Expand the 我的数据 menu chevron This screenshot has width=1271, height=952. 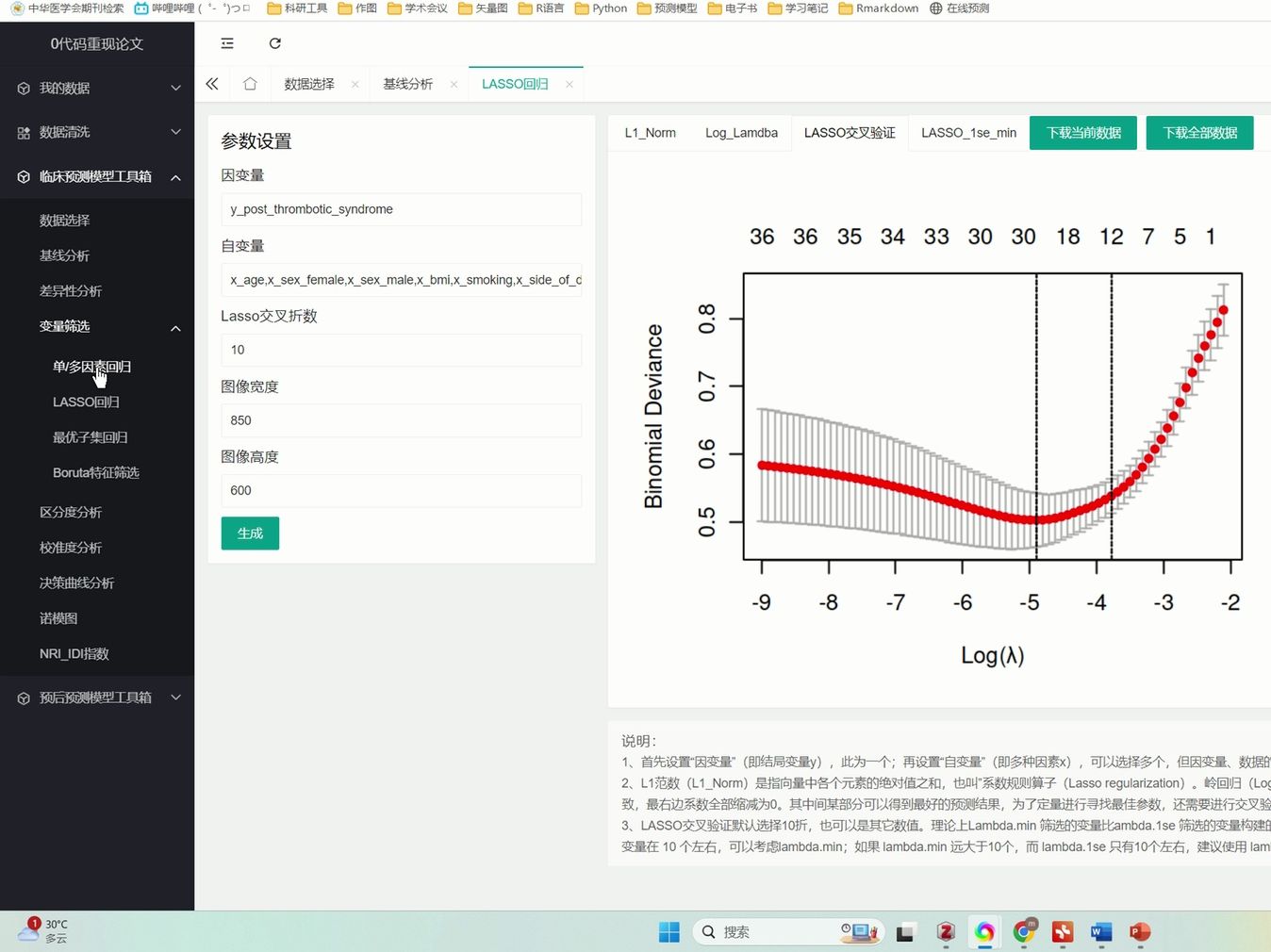tap(175, 88)
